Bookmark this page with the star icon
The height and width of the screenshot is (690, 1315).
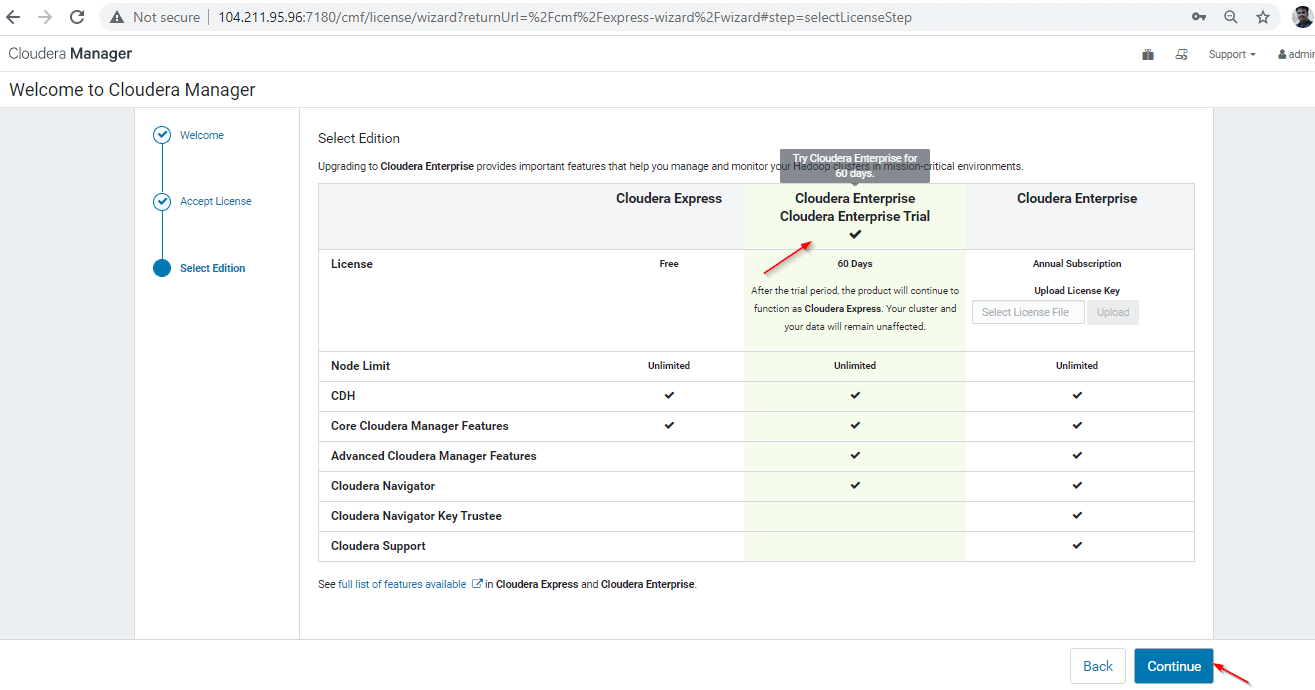click(1263, 17)
